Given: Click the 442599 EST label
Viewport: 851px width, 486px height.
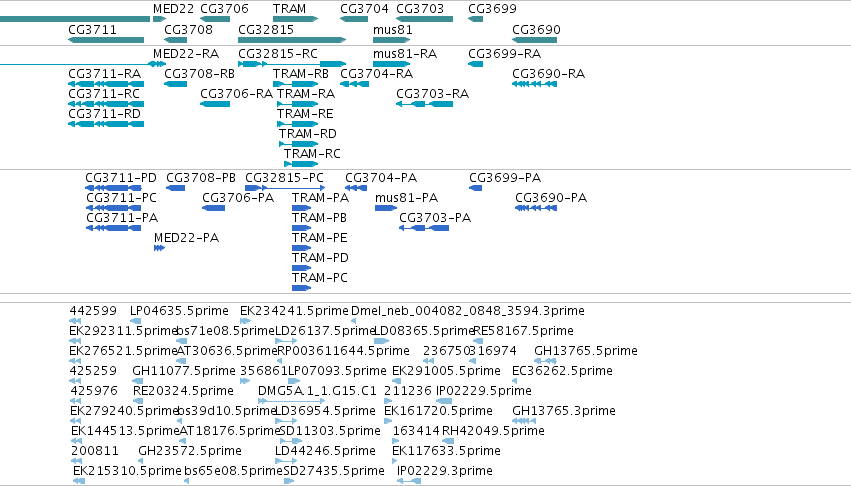Looking at the screenshot, I should (x=93, y=311).
